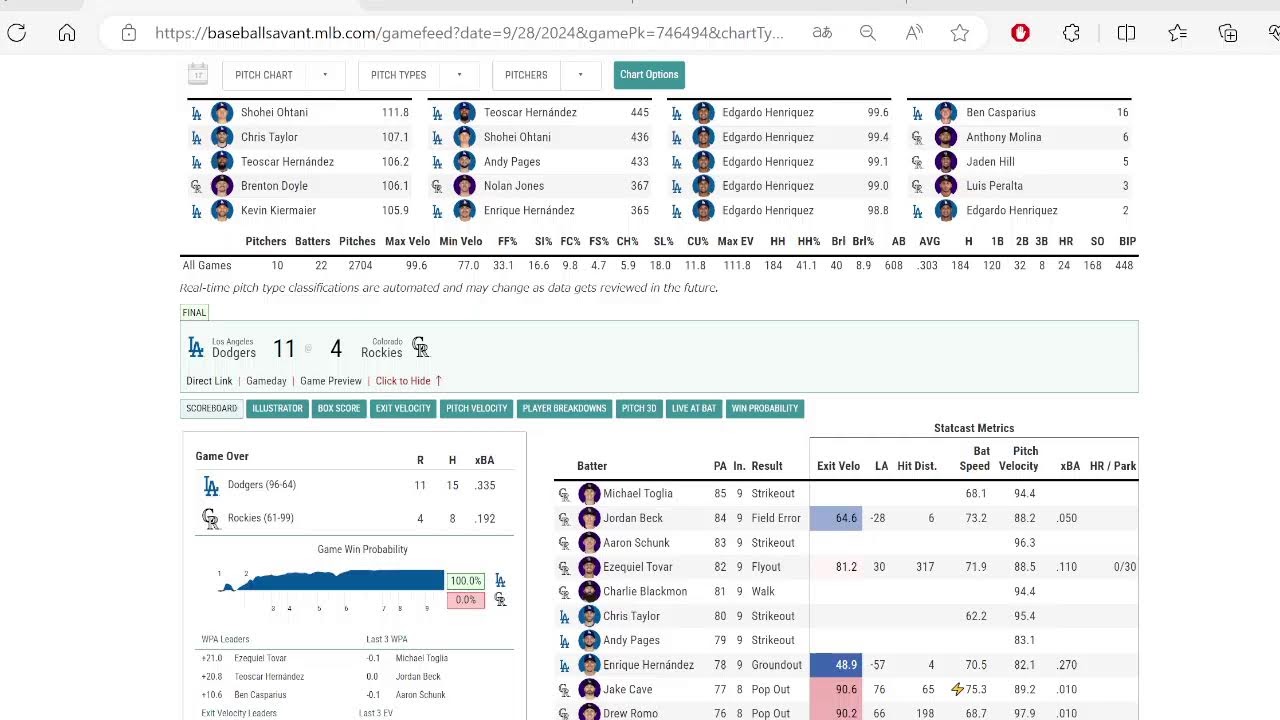Open the Collections icon

pyautogui.click(x=1228, y=33)
